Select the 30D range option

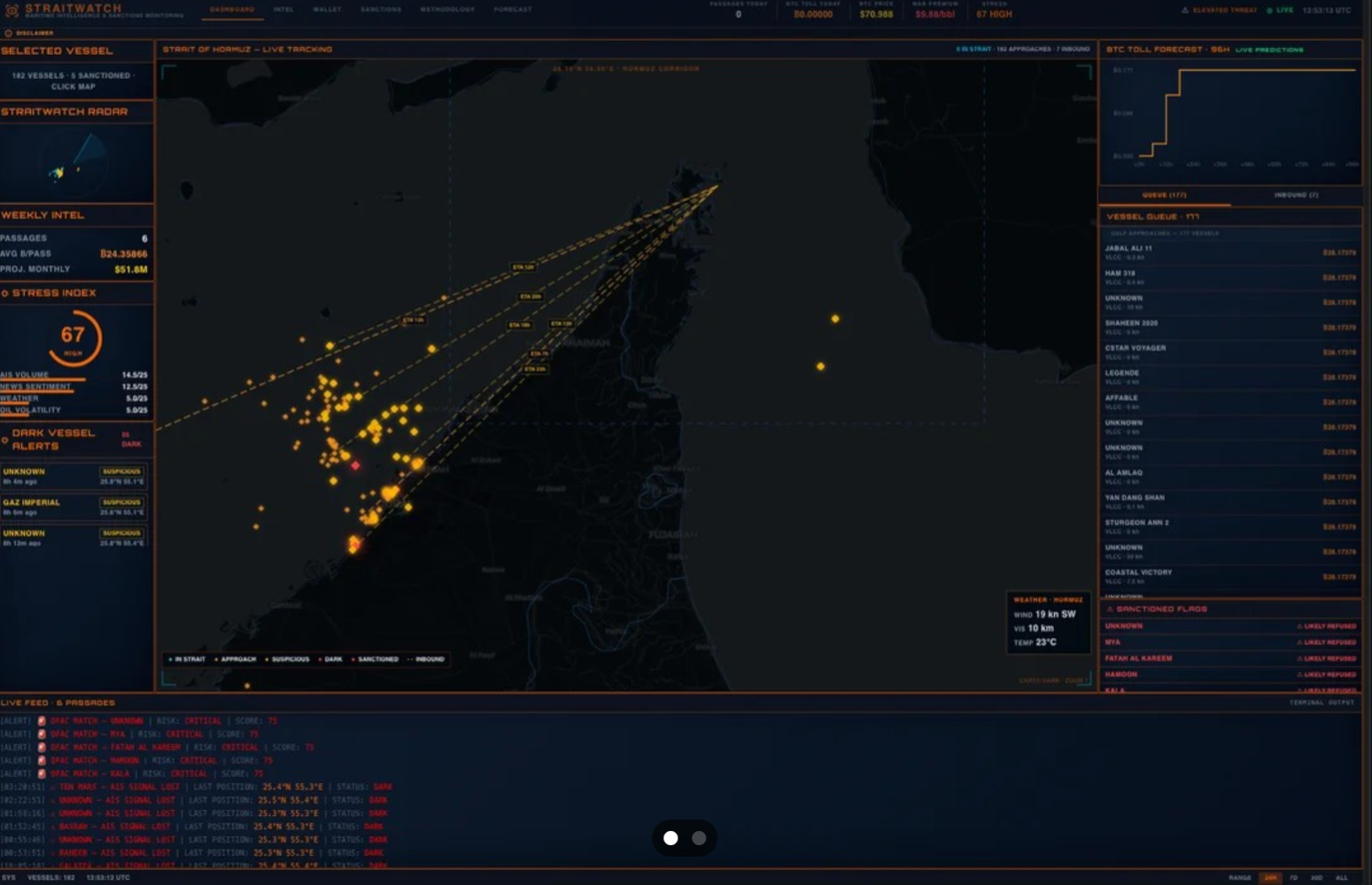pos(1316,878)
